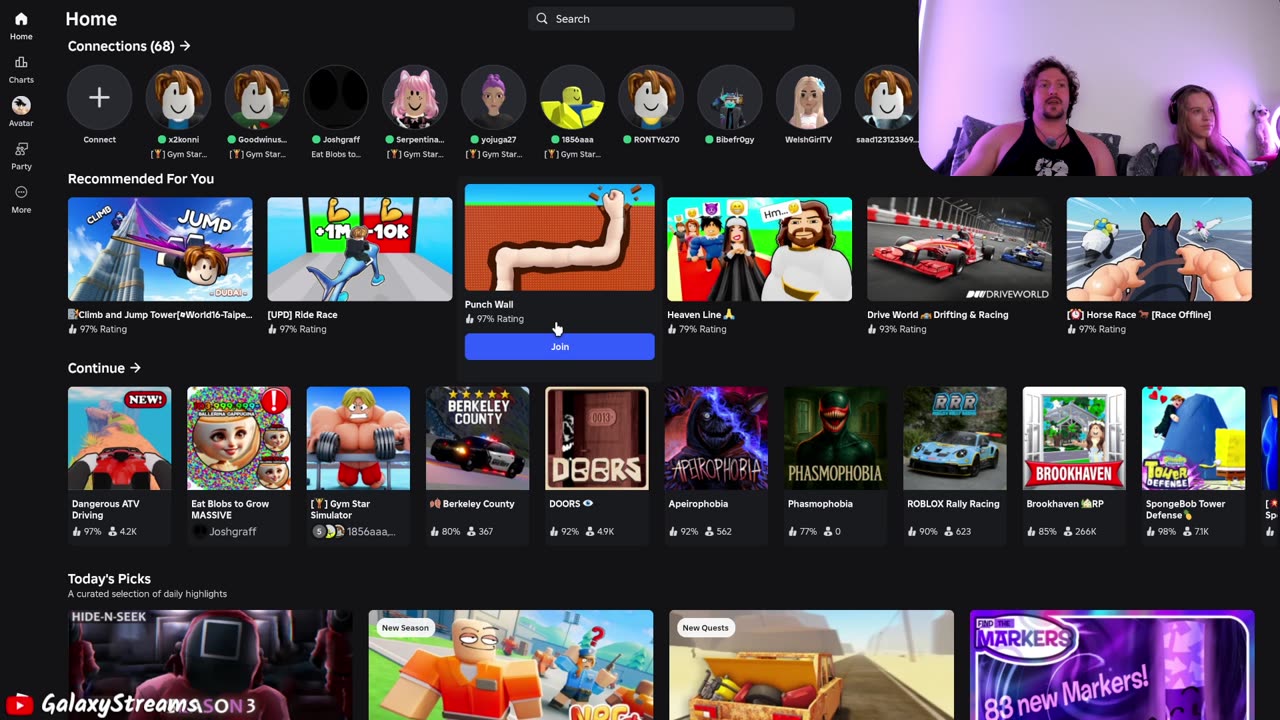Image resolution: width=1280 pixels, height=720 pixels.
Task: Open New Quests truck pick banner
Action: [x=811, y=665]
